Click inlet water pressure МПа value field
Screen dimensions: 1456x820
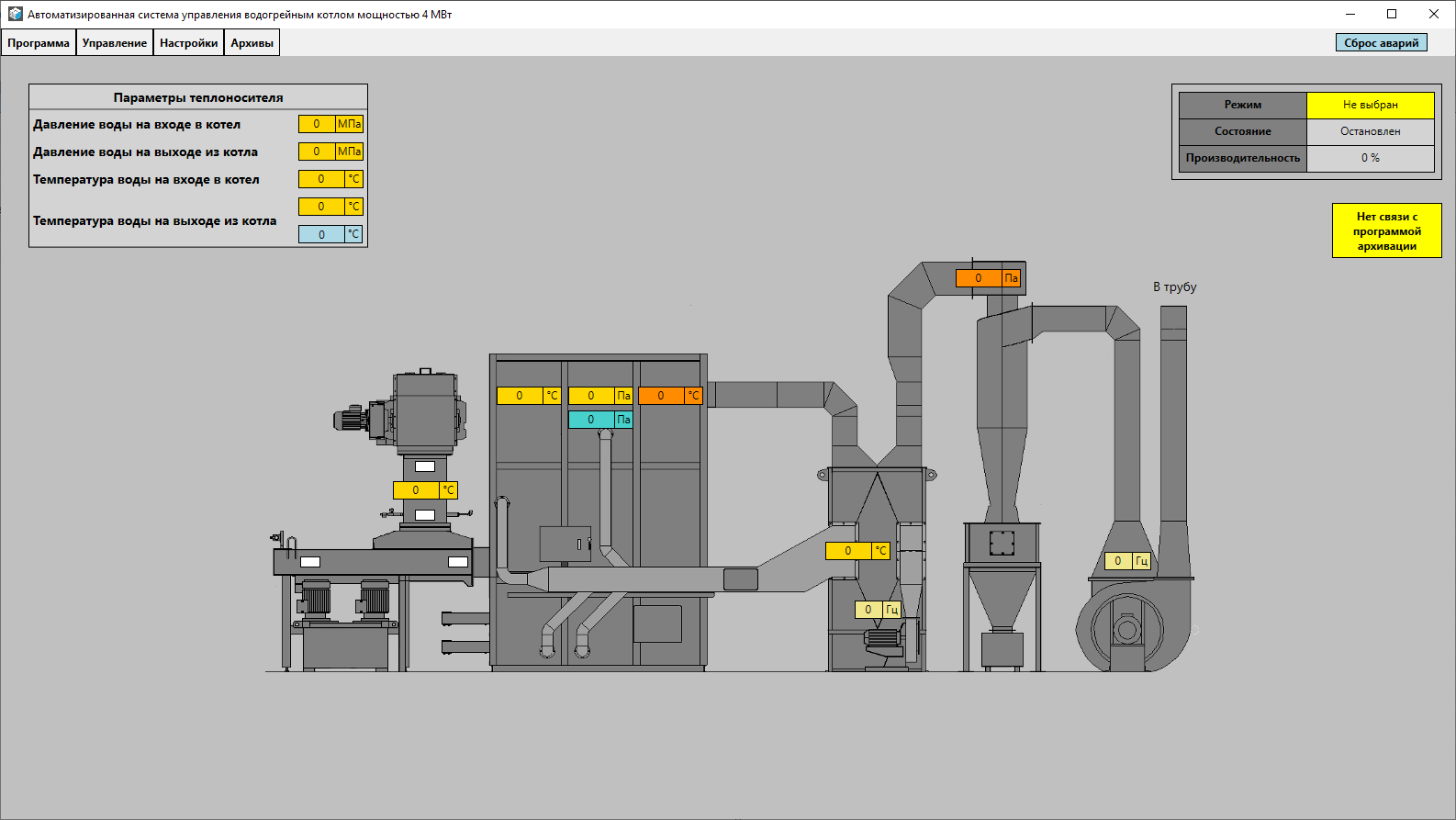click(x=317, y=124)
